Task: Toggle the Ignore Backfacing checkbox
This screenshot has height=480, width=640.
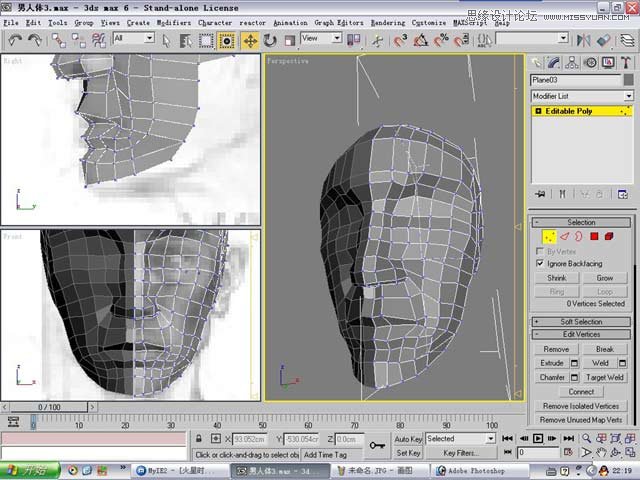Action: [540, 263]
